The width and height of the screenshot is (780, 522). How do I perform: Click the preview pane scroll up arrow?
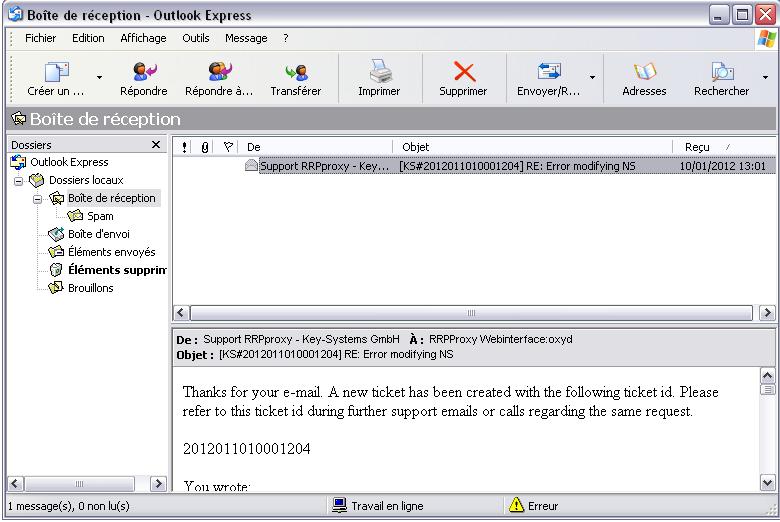[768, 375]
